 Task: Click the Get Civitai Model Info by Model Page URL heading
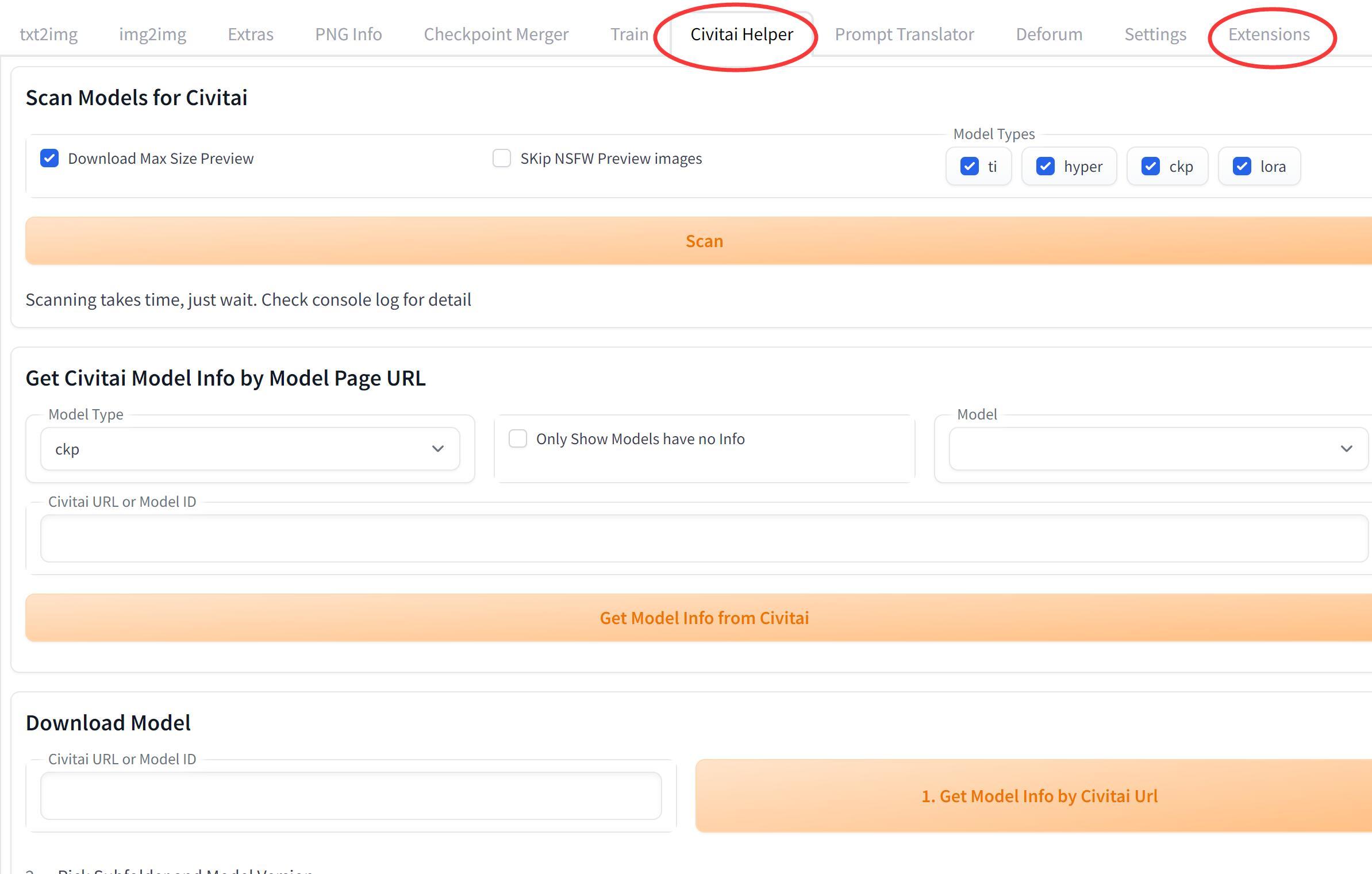(226, 378)
